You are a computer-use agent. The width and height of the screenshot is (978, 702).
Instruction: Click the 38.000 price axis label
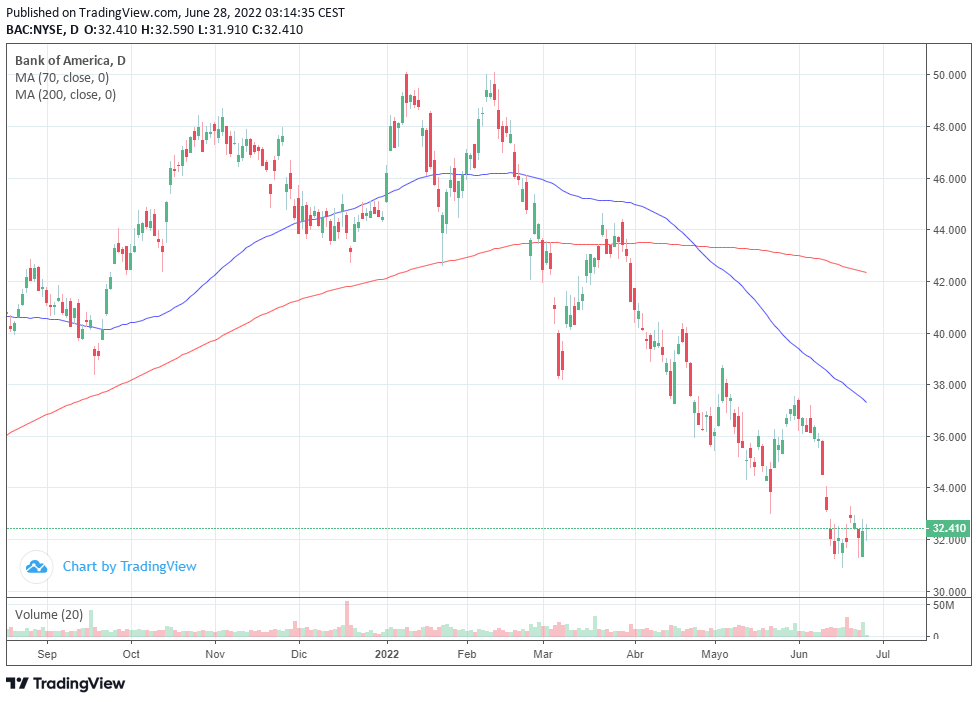tap(949, 385)
